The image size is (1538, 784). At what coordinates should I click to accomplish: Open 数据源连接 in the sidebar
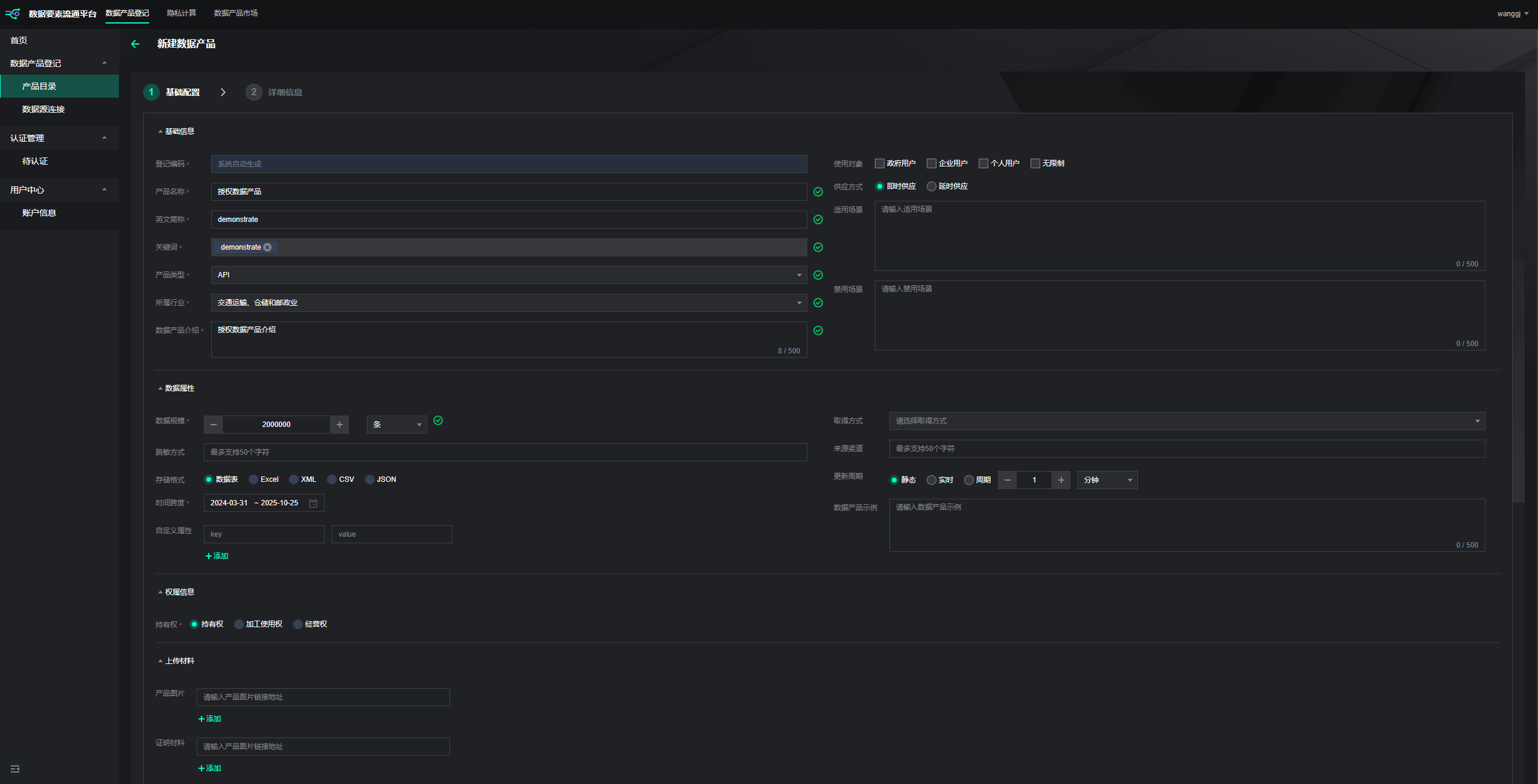43,109
